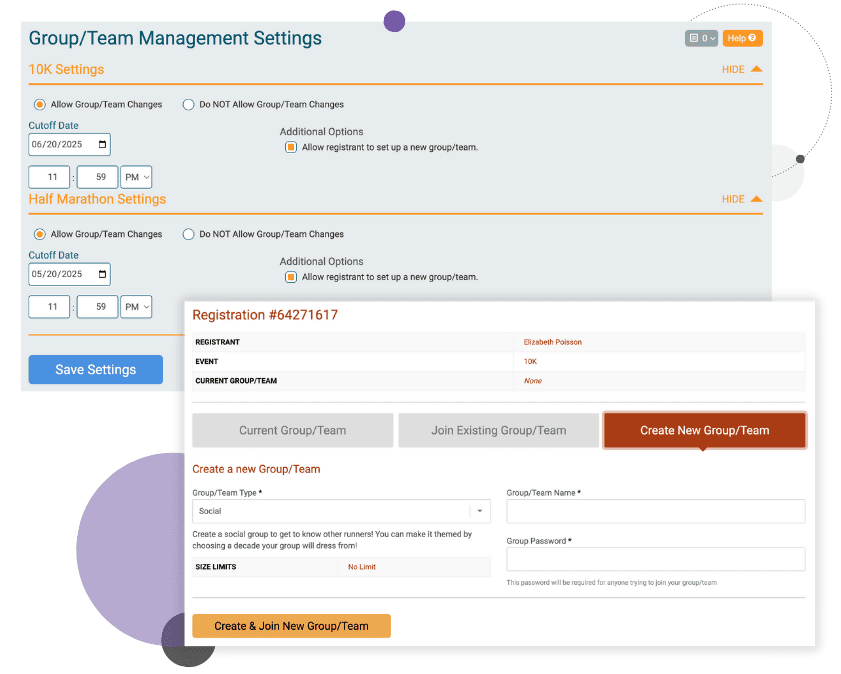Image resolution: width=841 pixels, height=674 pixels.
Task: Click the Half Marathon cutoff minutes field
Action: coord(98,307)
